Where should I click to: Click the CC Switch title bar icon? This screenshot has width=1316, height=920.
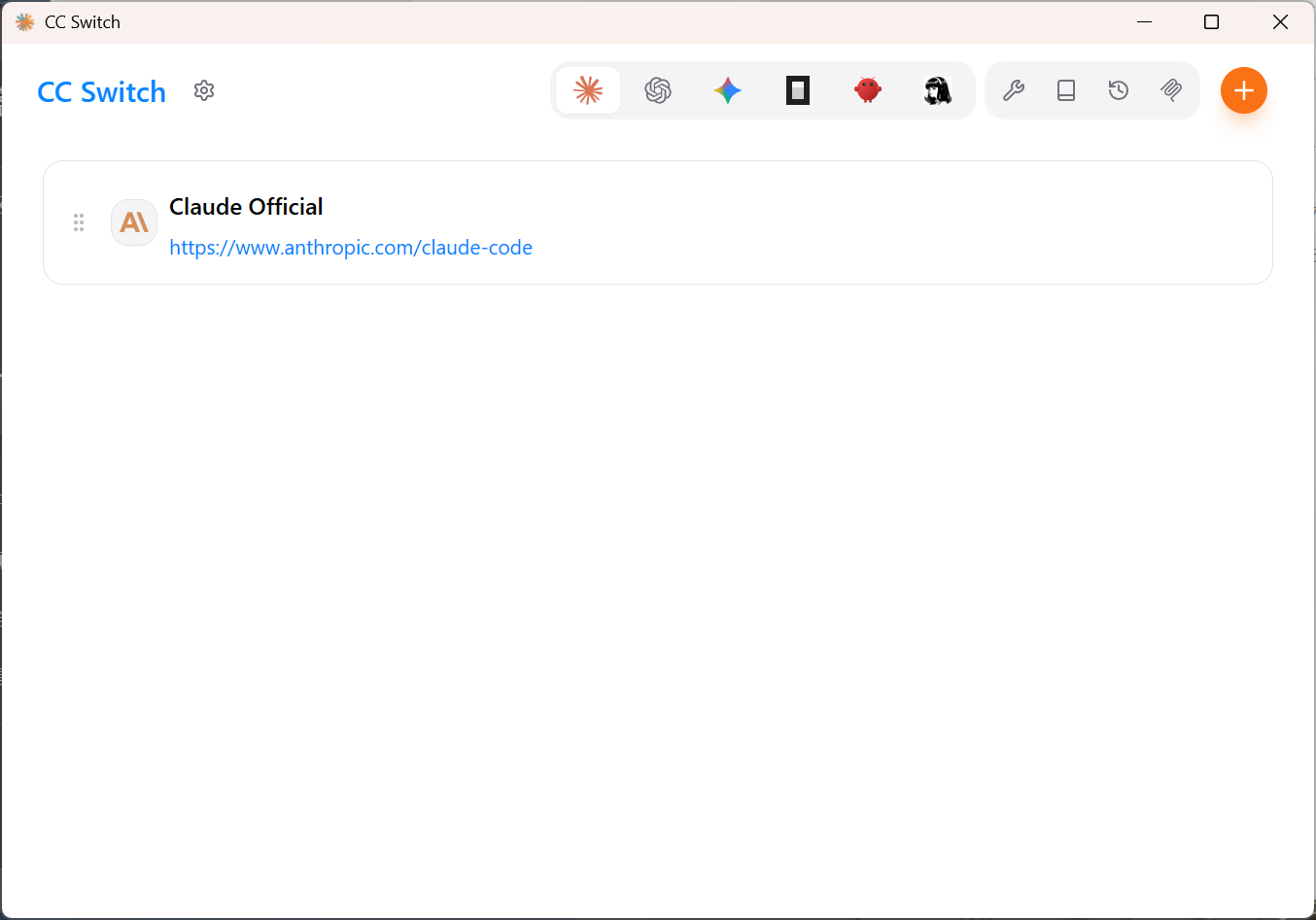pos(25,21)
